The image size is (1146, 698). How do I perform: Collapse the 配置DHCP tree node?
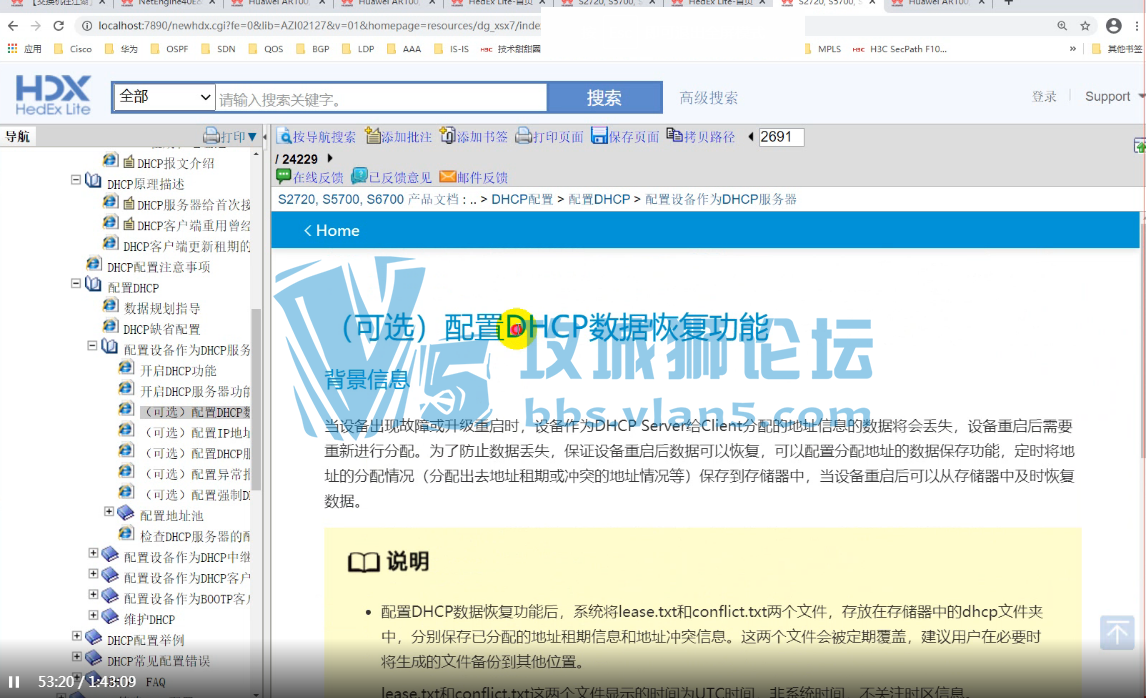point(75,283)
